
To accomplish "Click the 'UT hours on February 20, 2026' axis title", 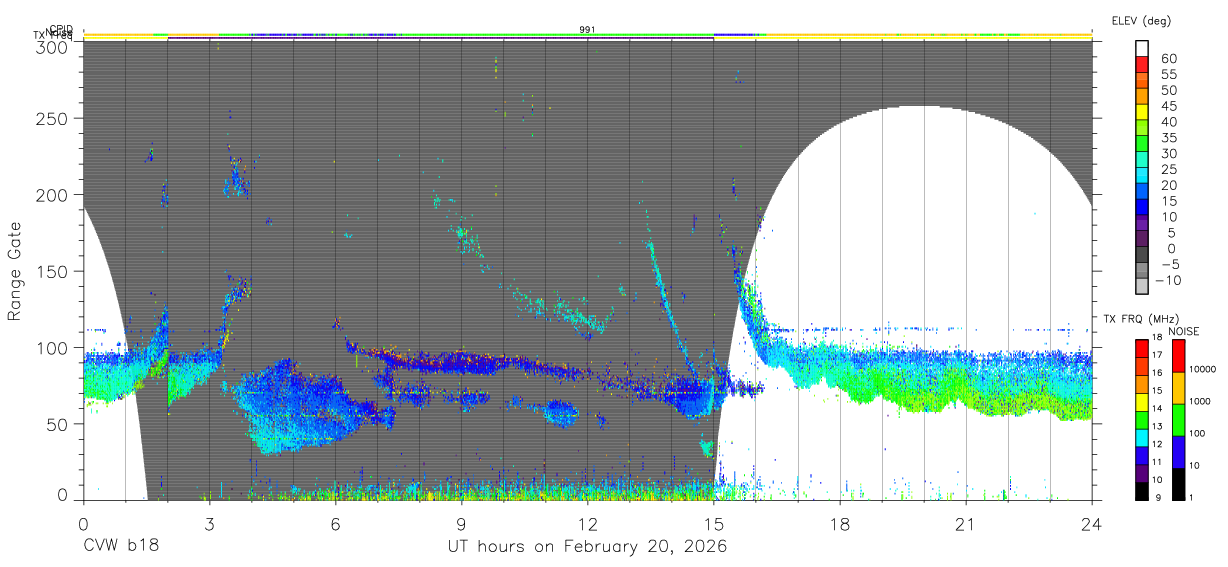I will click(587, 547).
